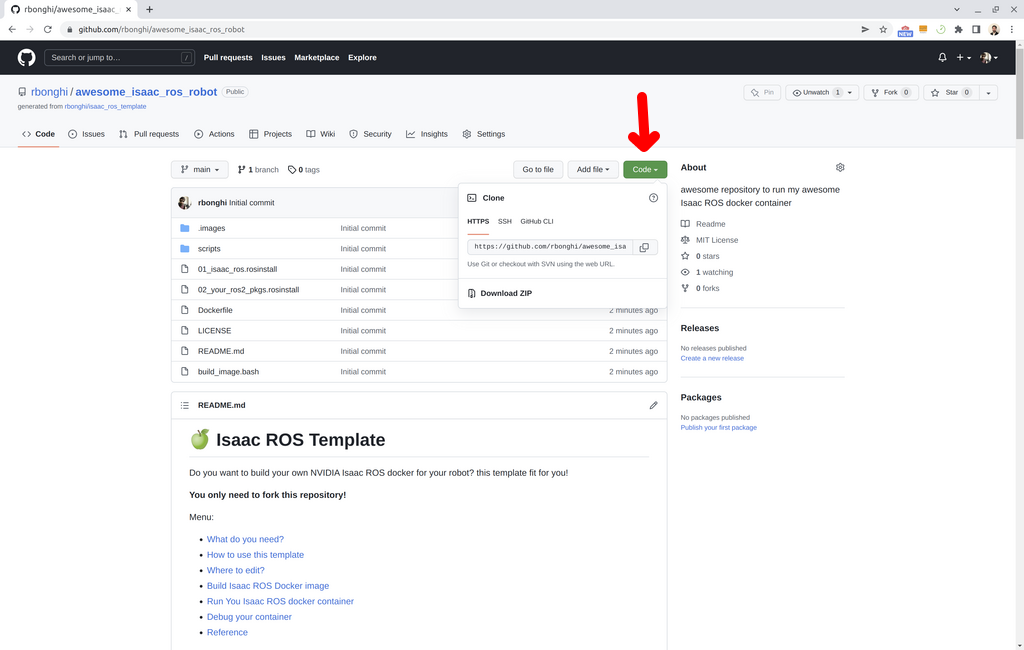Image resolution: width=1024 pixels, height=650 pixels.
Task: Pin this repository
Action: (x=762, y=93)
